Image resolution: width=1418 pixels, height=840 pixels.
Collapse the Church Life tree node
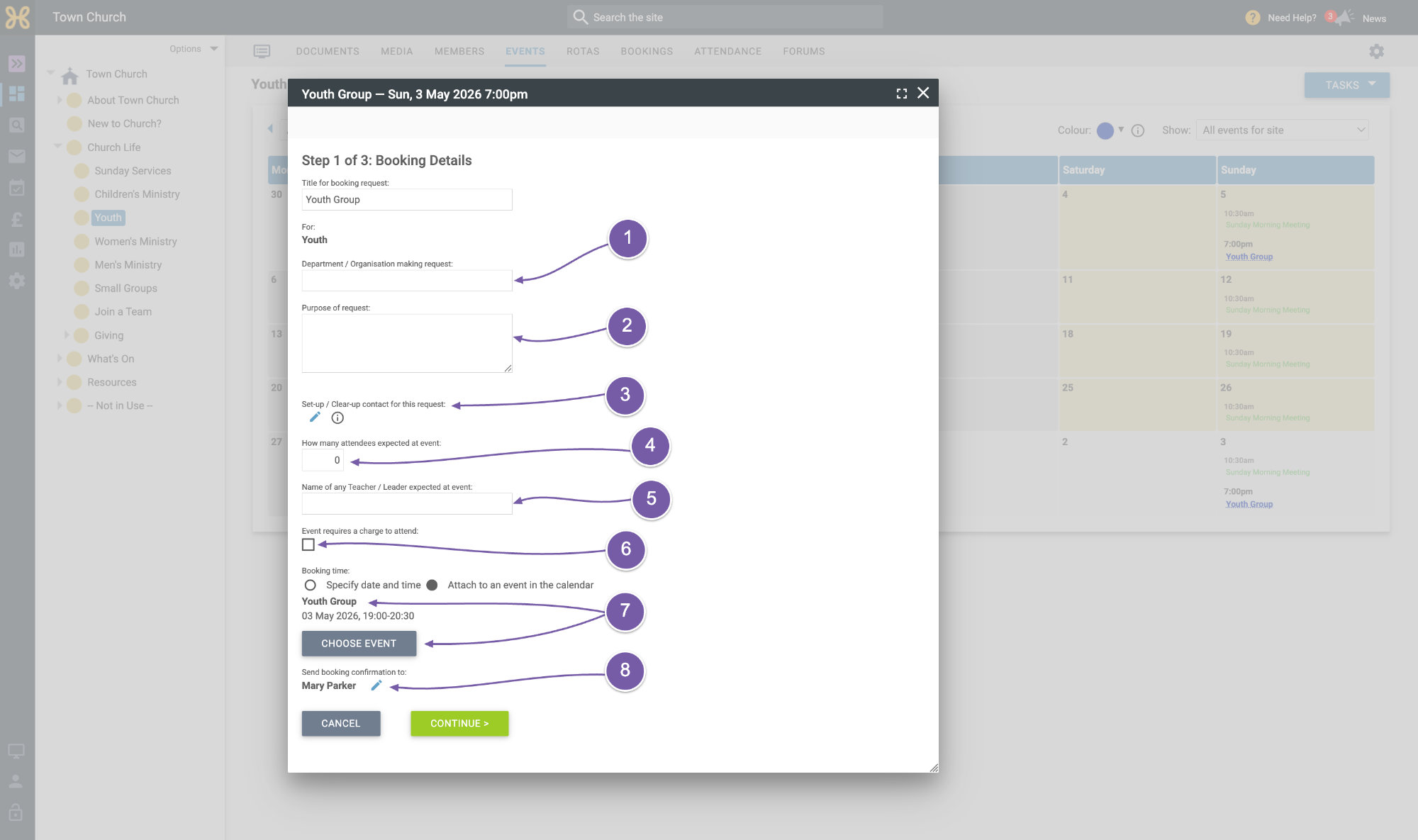58,147
